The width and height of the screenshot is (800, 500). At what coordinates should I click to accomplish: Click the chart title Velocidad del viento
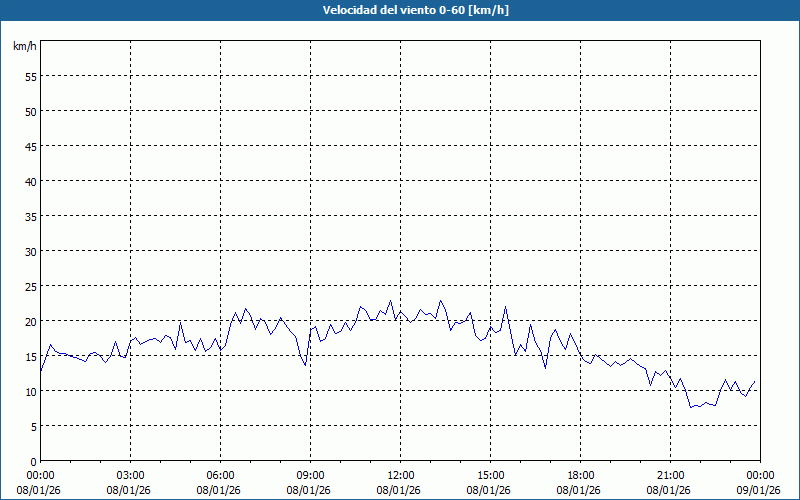click(400, 10)
